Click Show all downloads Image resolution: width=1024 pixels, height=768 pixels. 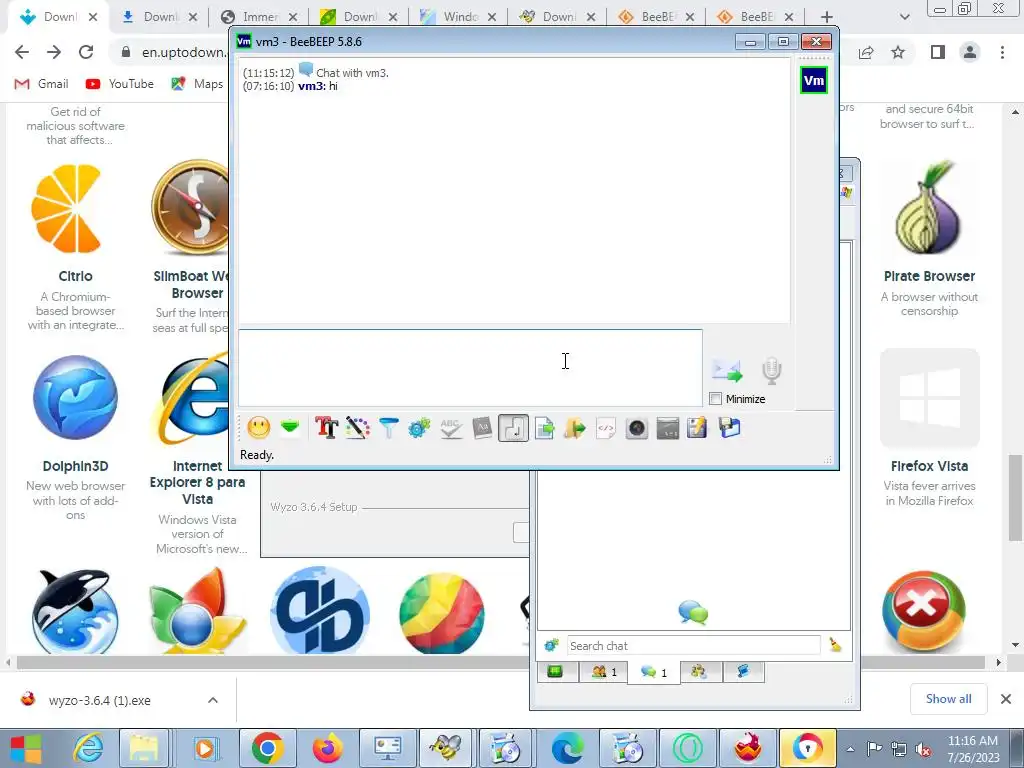(x=948, y=699)
